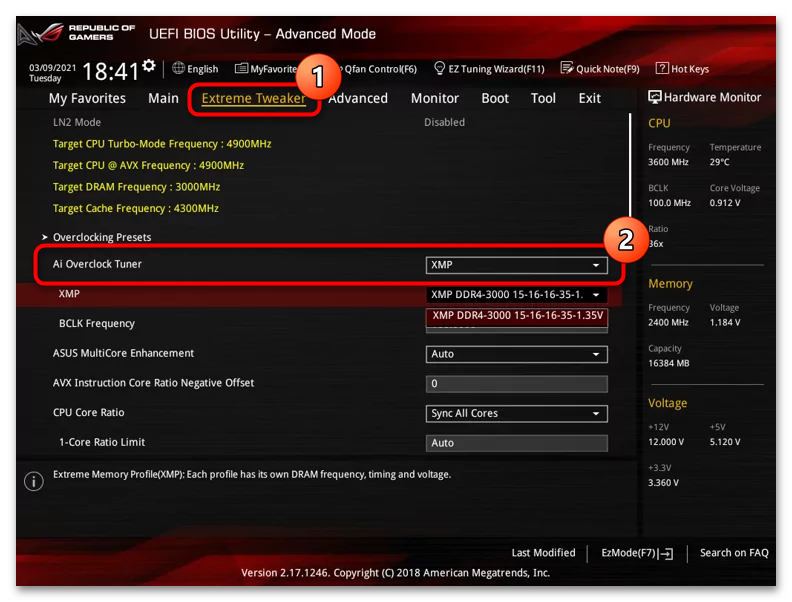Select the BCLK Frequency label
The width and height of the screenshot is (792, 602).
tap(96, 324)
